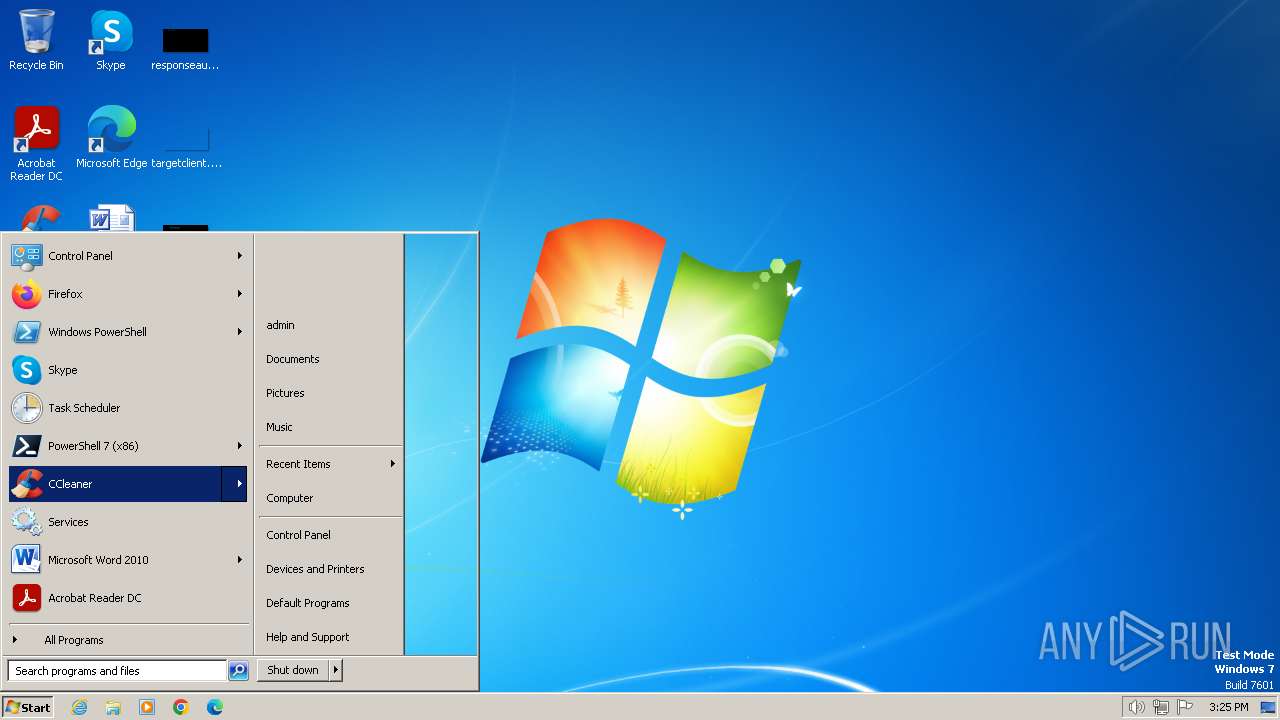Open the Recycle Bin desktop icon
This screenshot has height=720, width=1280.
[36, 40]
